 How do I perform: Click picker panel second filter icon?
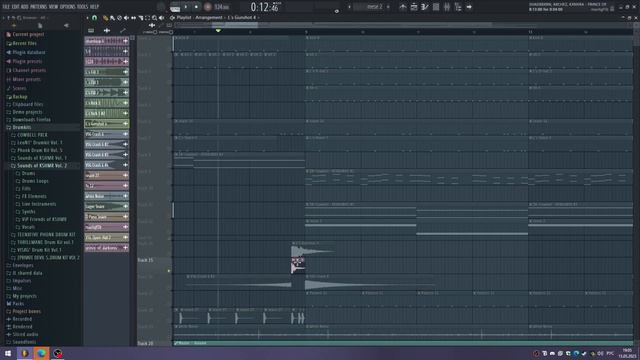pos(107,31)
